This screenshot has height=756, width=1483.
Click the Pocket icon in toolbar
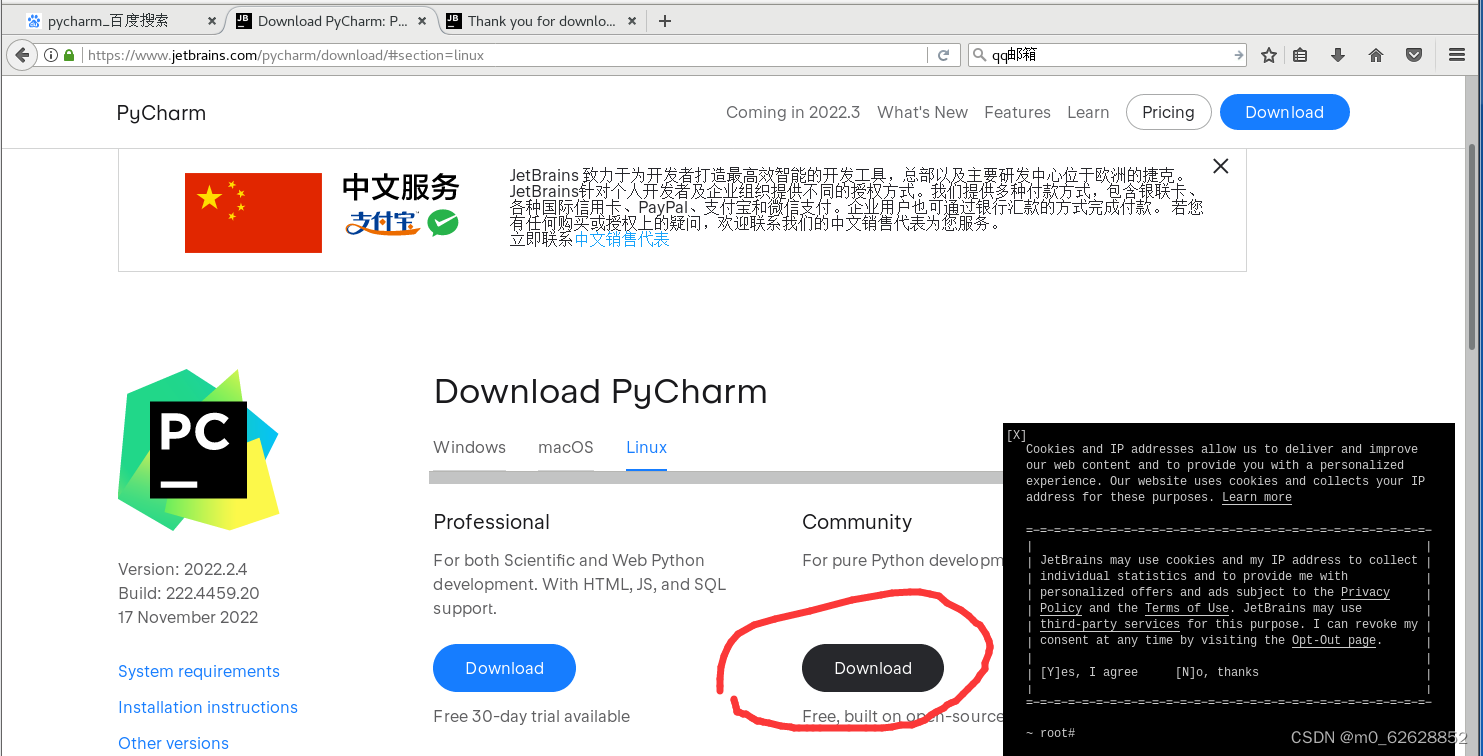1414,56
